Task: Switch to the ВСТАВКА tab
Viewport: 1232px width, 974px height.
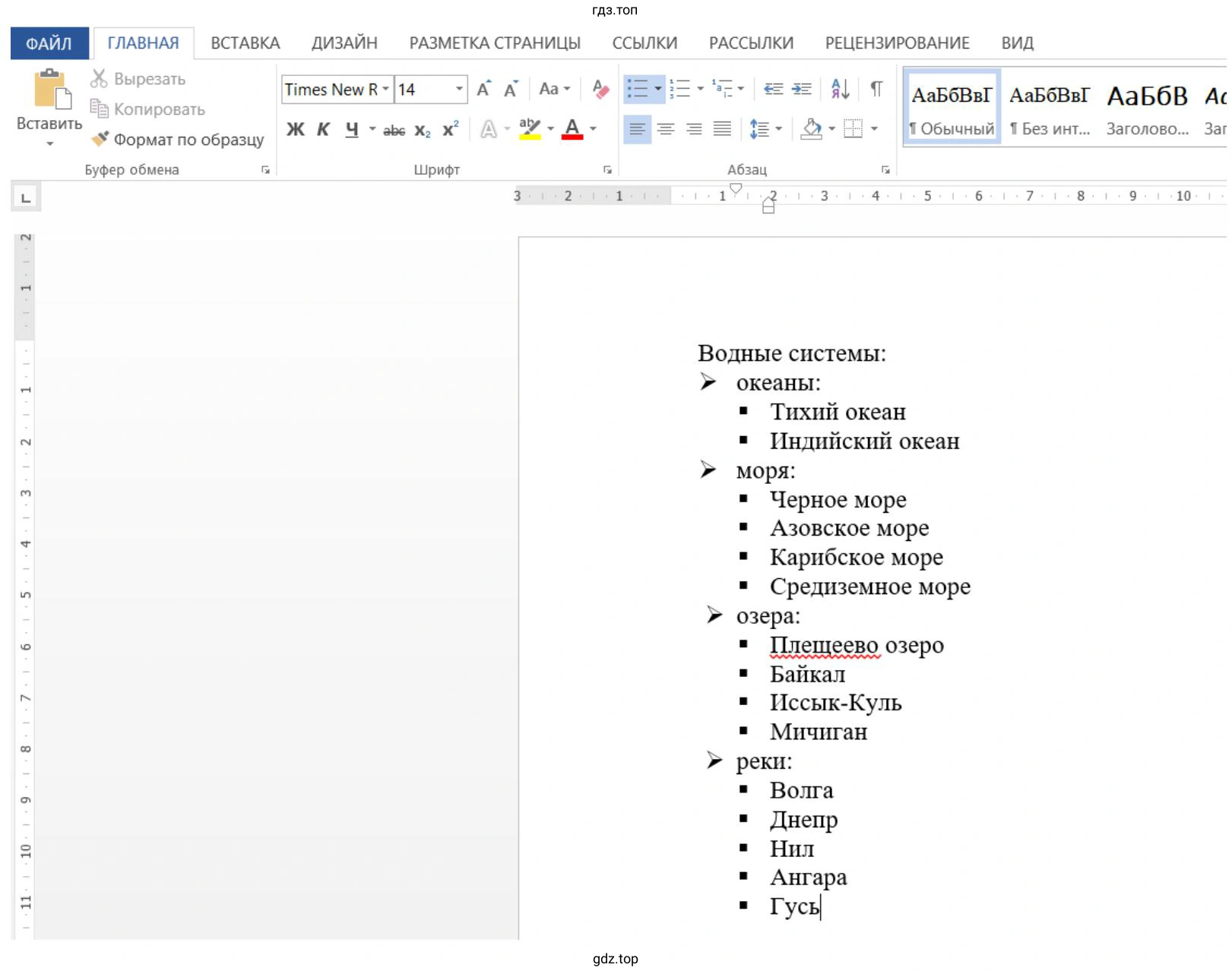Action: coord(245,43)
